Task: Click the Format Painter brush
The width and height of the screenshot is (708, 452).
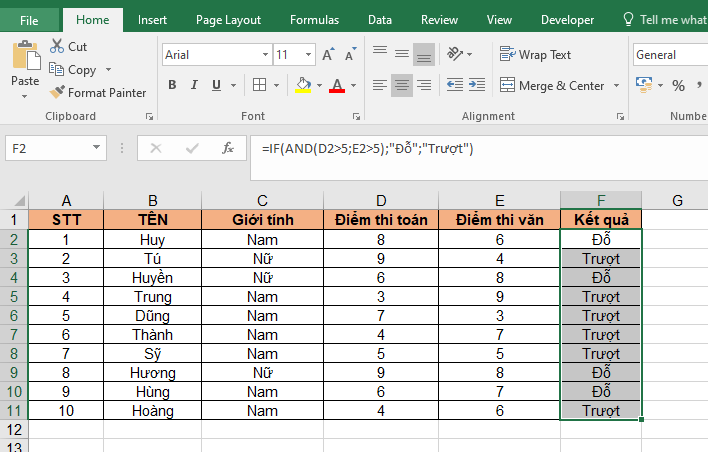Action: 59,92
